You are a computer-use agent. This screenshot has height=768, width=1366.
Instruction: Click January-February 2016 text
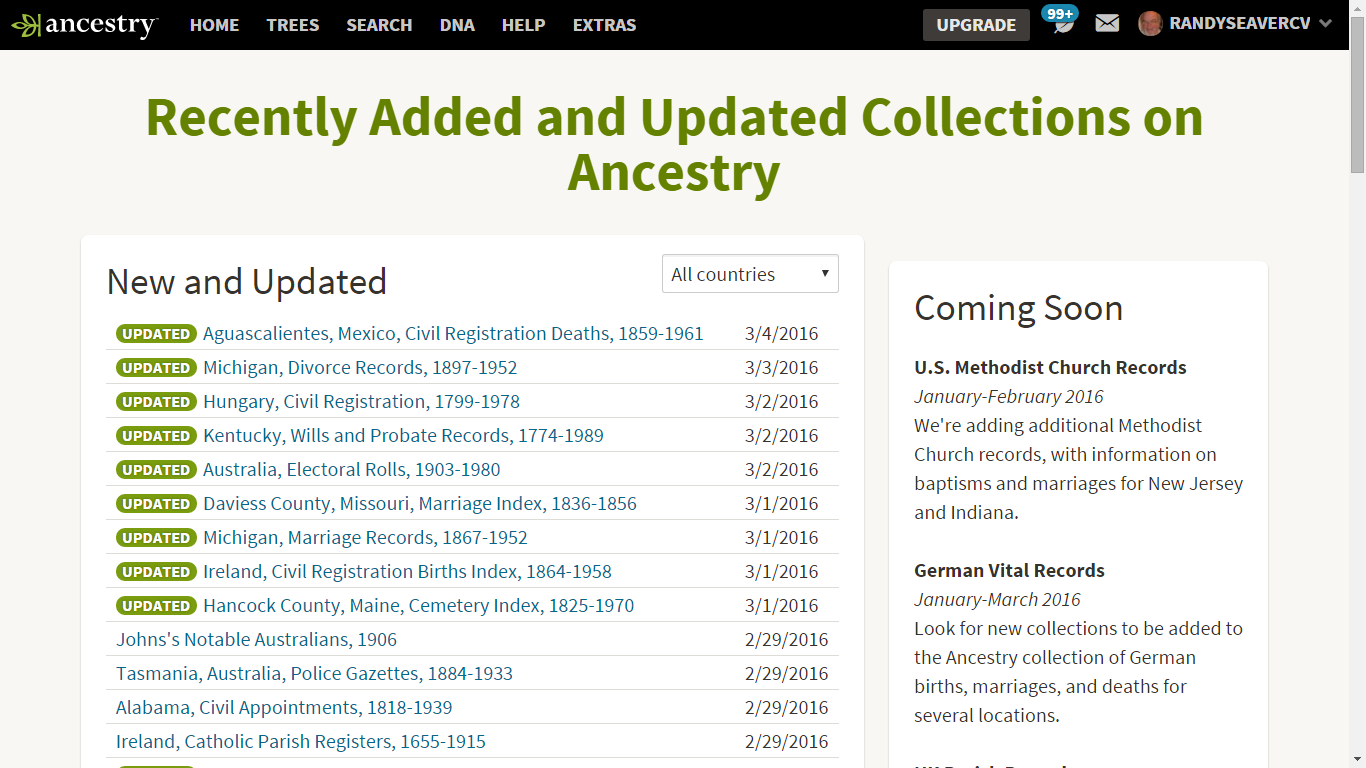(x=1009, y=396)
